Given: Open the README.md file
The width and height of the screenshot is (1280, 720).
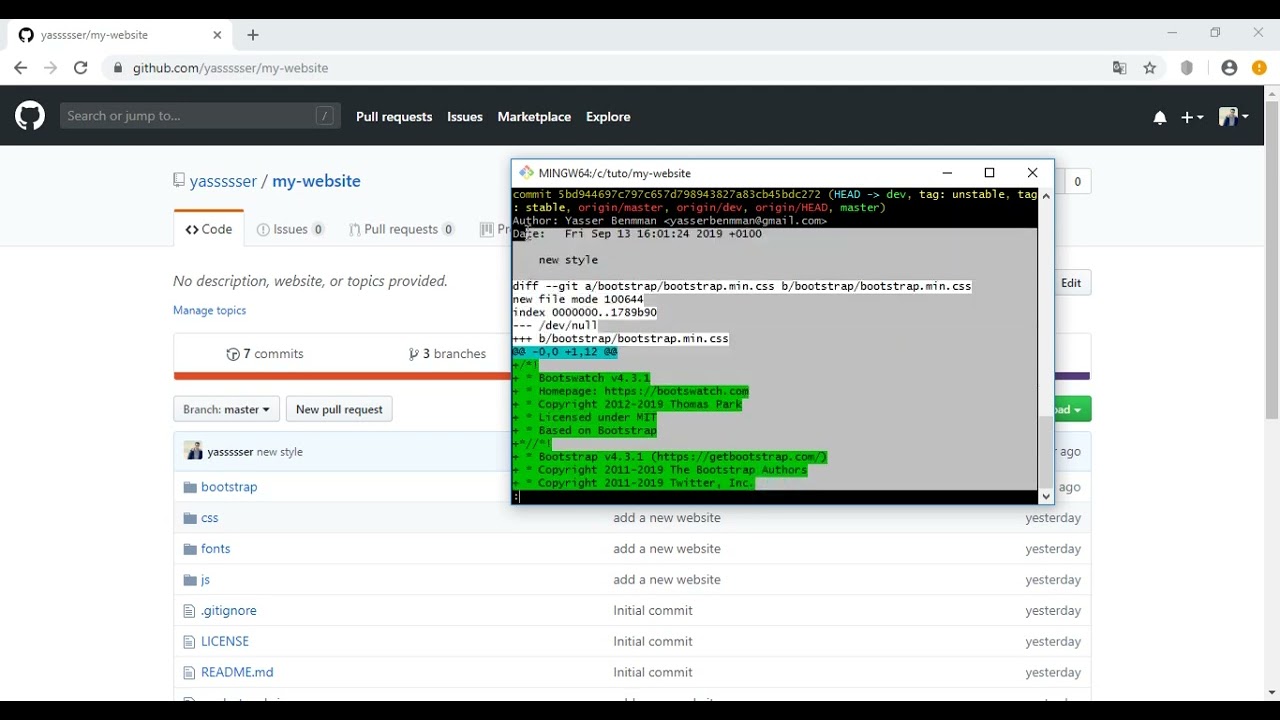Looking at the screenshot, I should [x=237, y=673].
